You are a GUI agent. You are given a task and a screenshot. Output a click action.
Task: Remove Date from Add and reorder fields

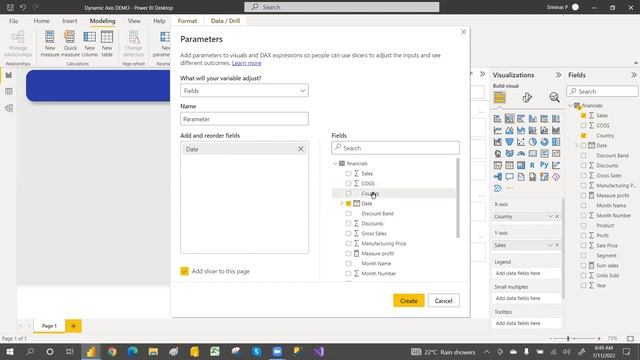pyautogui.click(x=300, y=149)
